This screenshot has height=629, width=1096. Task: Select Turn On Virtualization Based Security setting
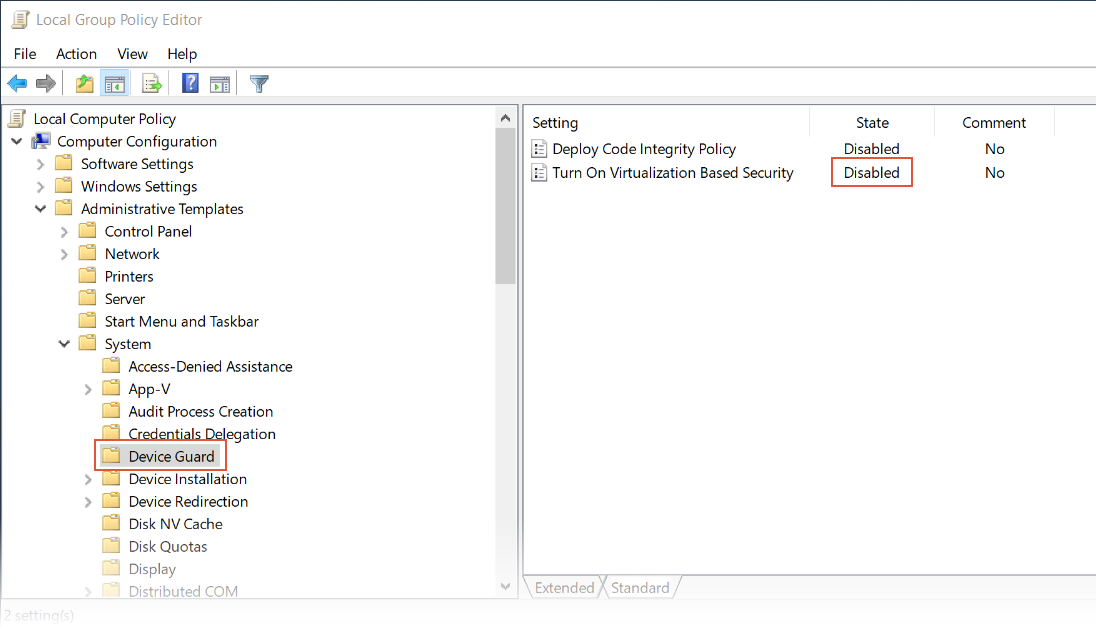pyautogui.click(x=672, y=173)
